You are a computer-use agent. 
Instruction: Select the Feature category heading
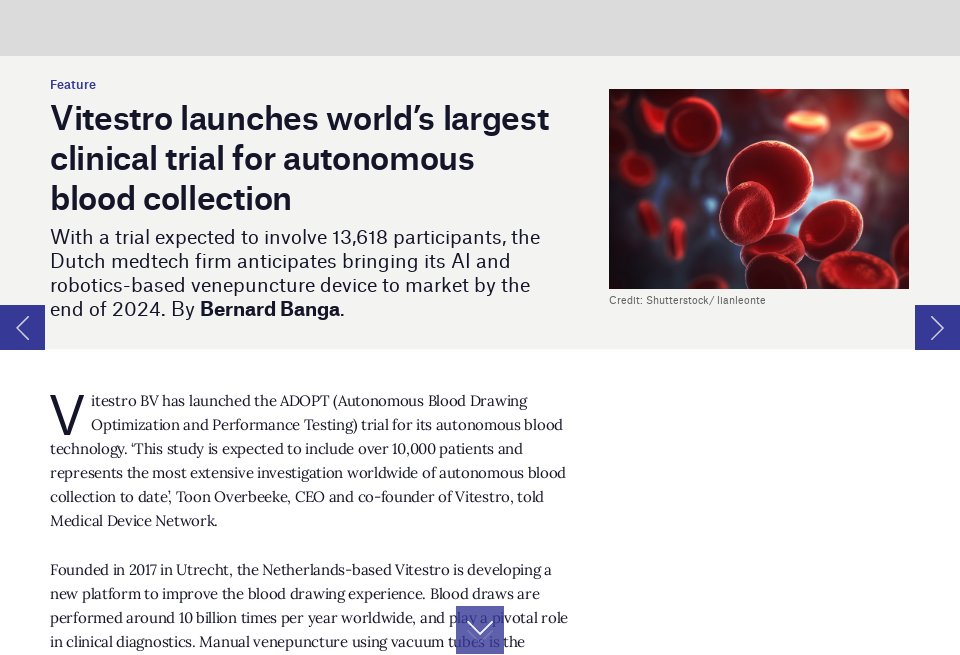pyautogui.click(x=73, y=85)
